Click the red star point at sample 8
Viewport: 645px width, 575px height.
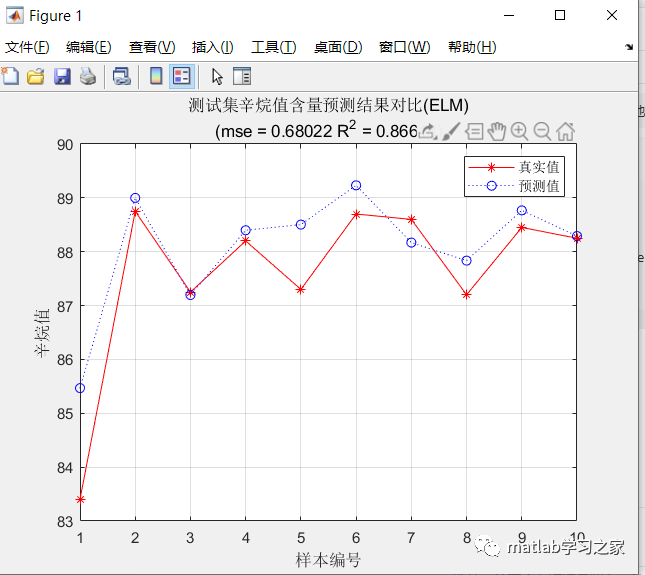[466, 295]
